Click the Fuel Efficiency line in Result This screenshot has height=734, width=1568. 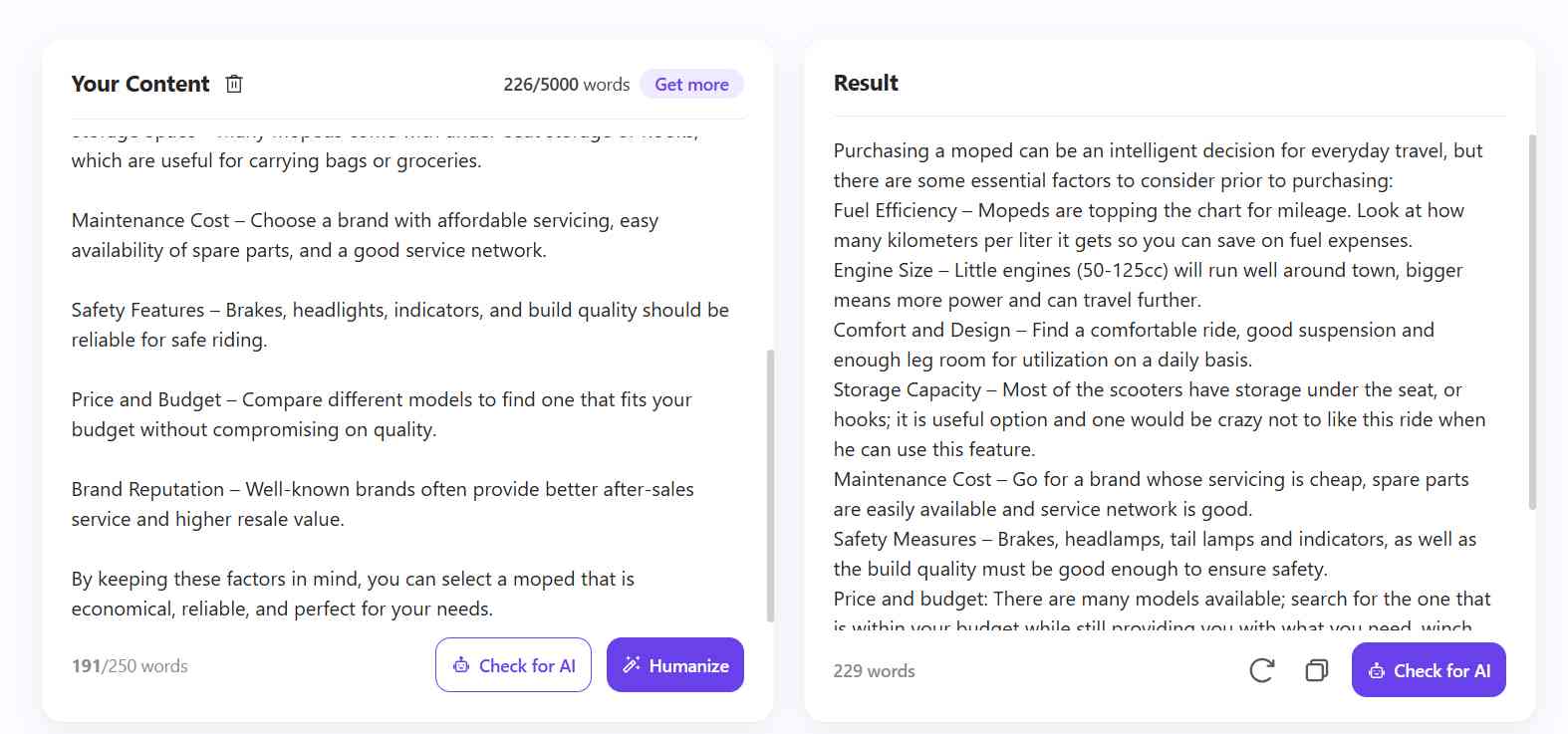tap(1148, 225)
